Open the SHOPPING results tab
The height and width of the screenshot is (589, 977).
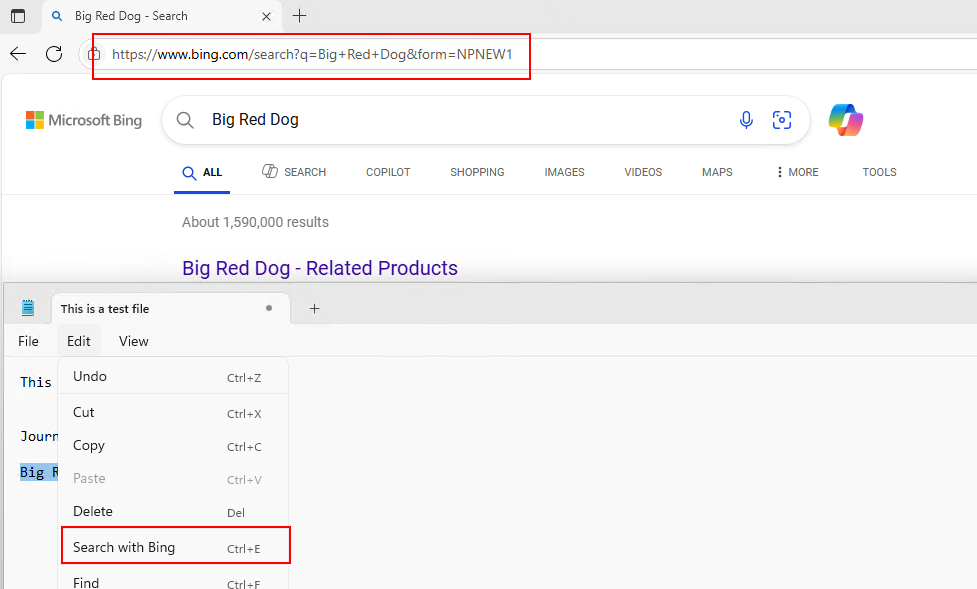pyautogui.click(x=477, y=173)
